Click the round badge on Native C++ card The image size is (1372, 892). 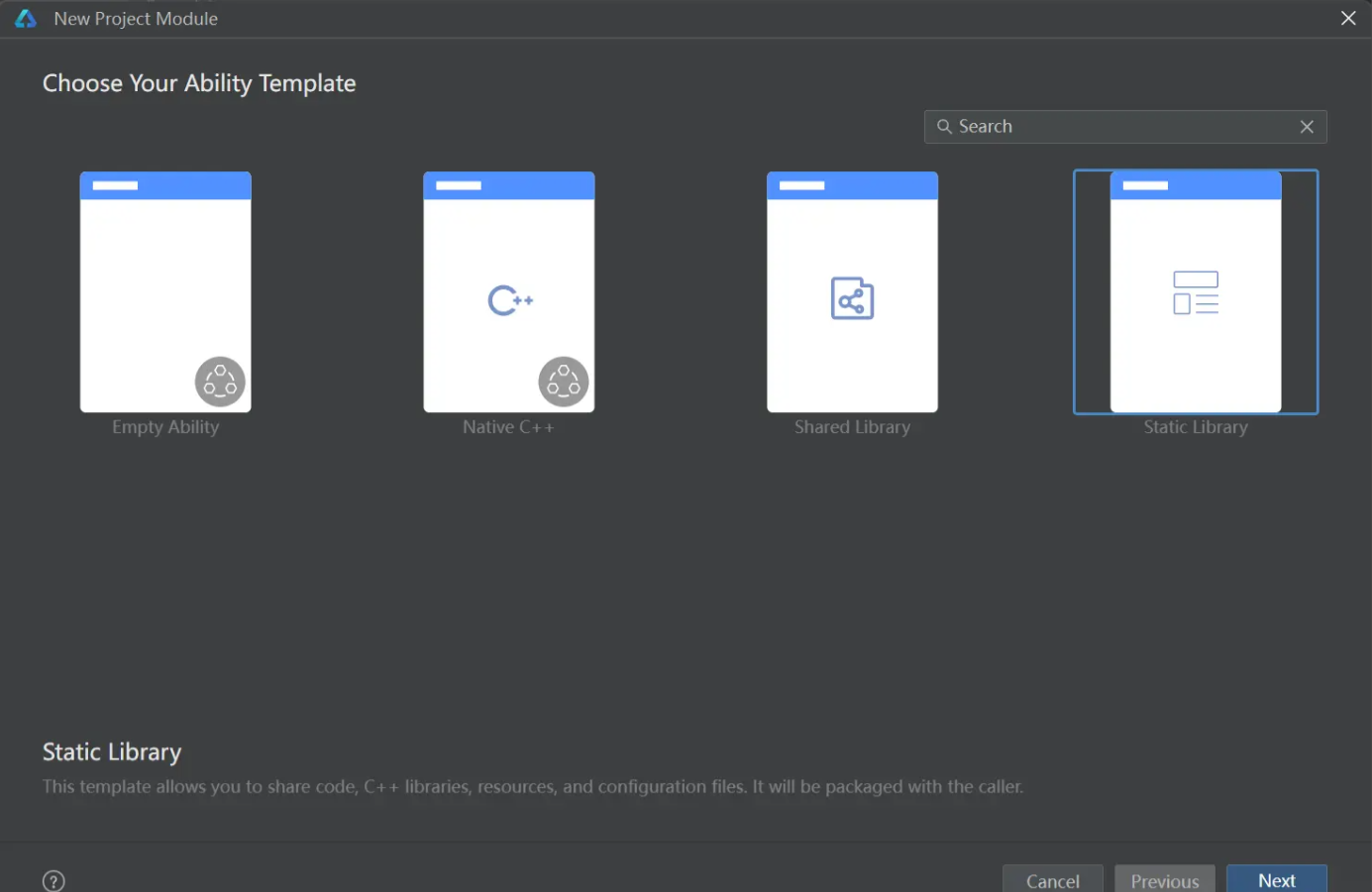(564, 382)
